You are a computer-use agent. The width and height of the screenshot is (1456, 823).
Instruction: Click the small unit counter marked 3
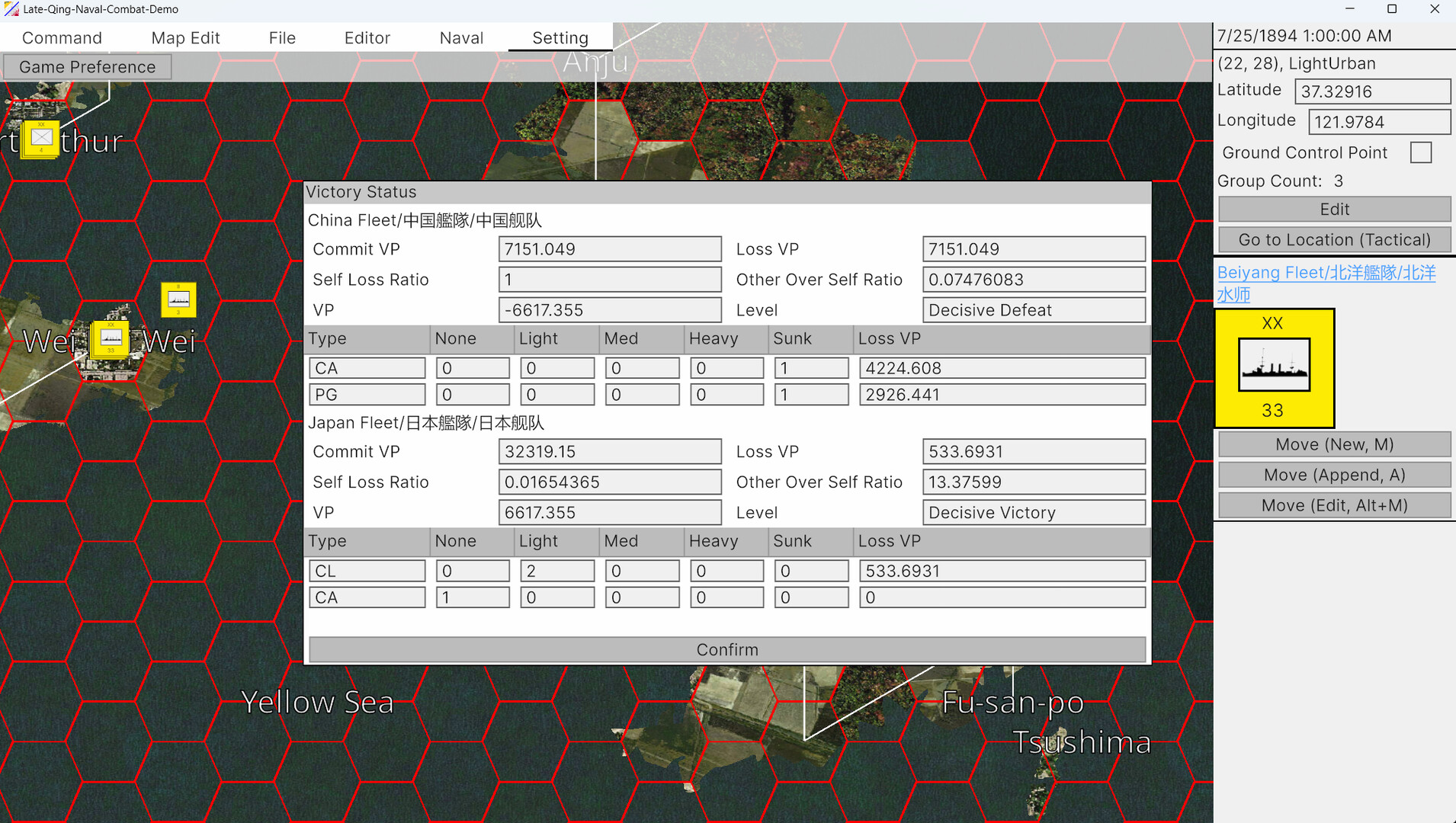tap(178, 299)
